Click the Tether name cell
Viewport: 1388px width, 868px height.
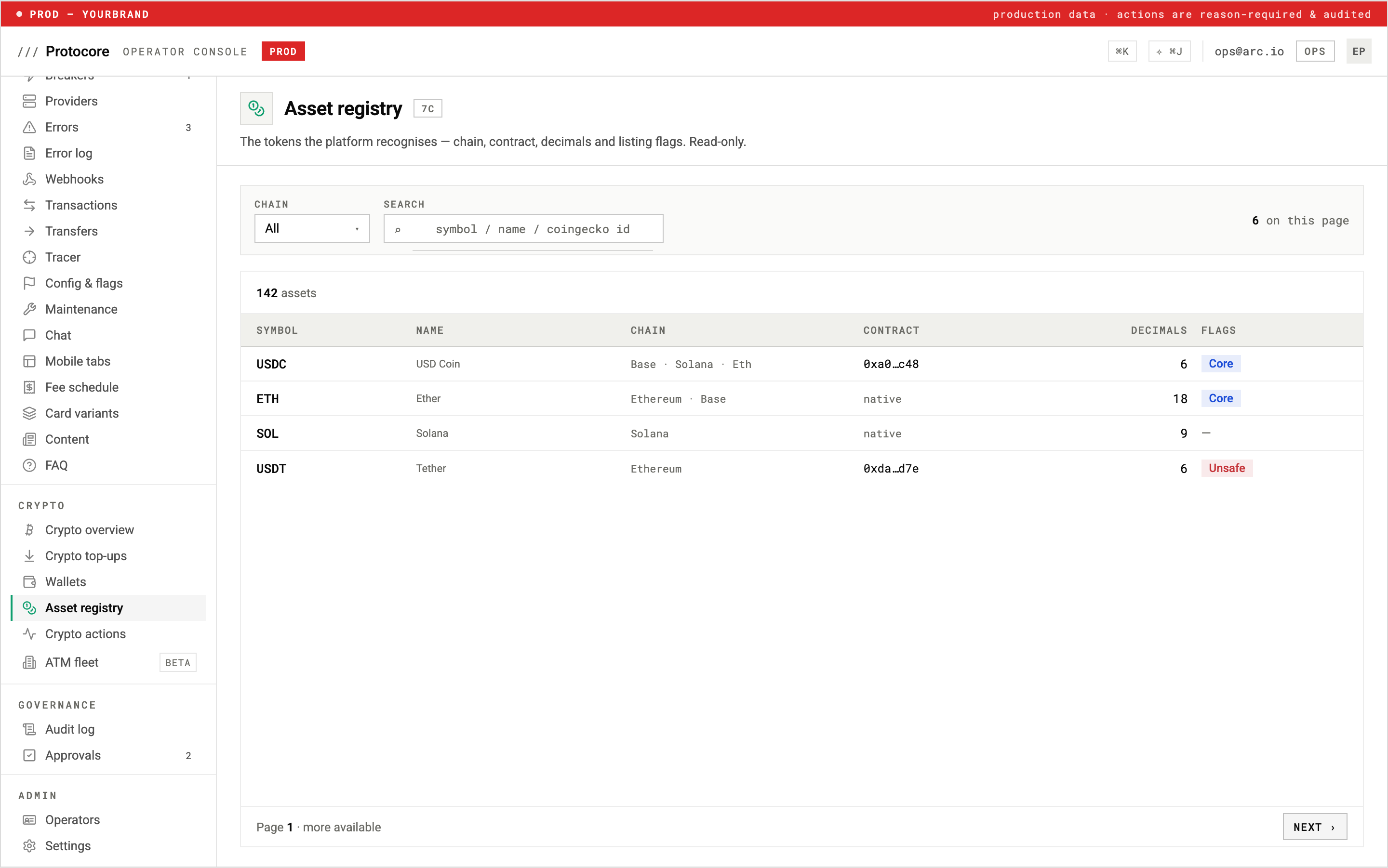pyautogui.click(x=431, y=469)
